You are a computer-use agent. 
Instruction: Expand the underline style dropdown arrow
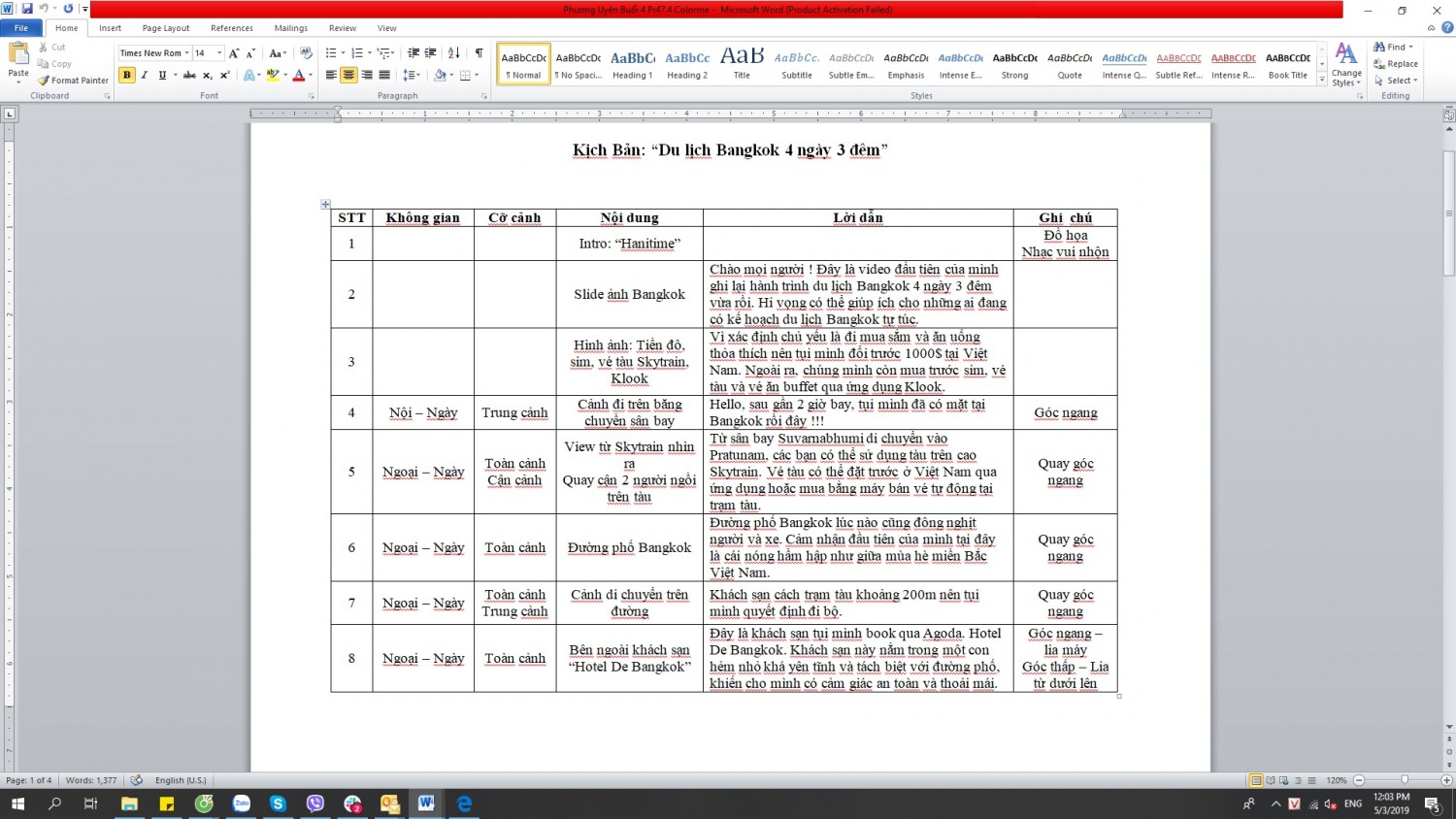point(175,75)
